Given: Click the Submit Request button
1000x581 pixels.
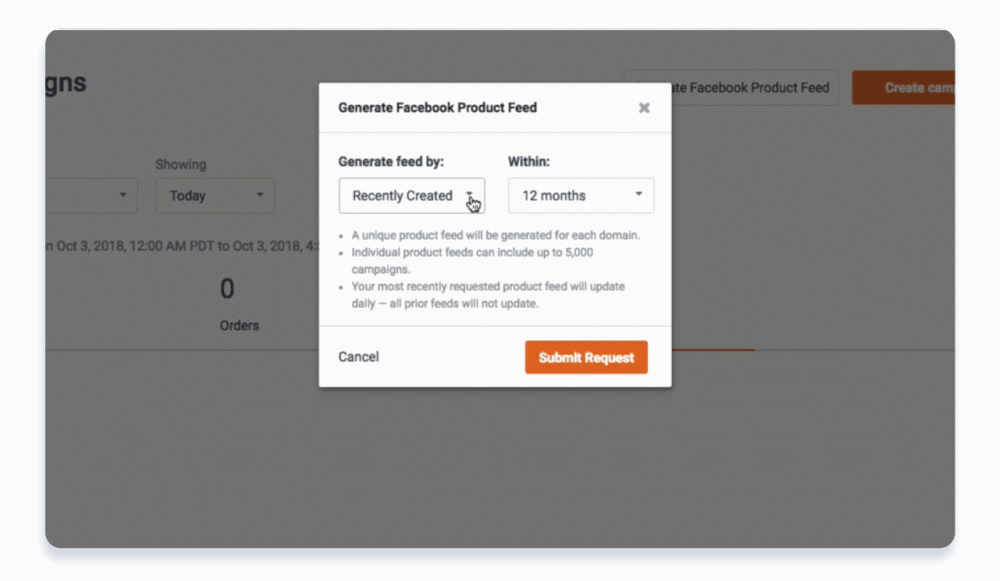Looking at the screenshot, I should (586, 357).
